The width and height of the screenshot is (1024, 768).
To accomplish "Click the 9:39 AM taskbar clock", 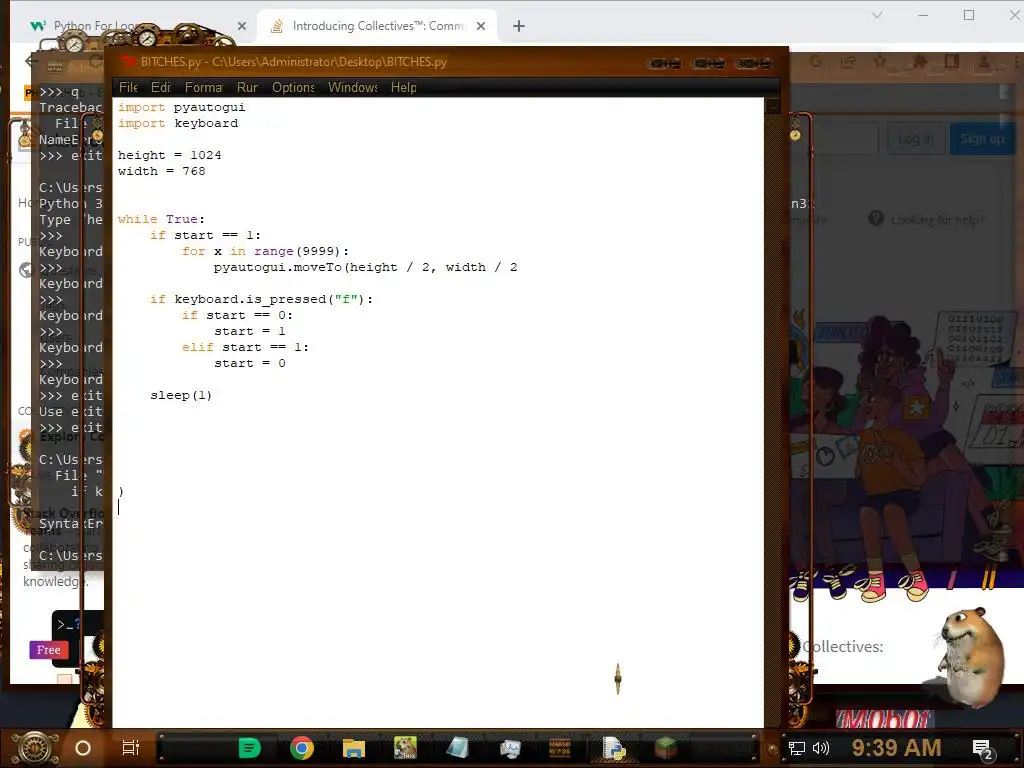I will [896, 748].
